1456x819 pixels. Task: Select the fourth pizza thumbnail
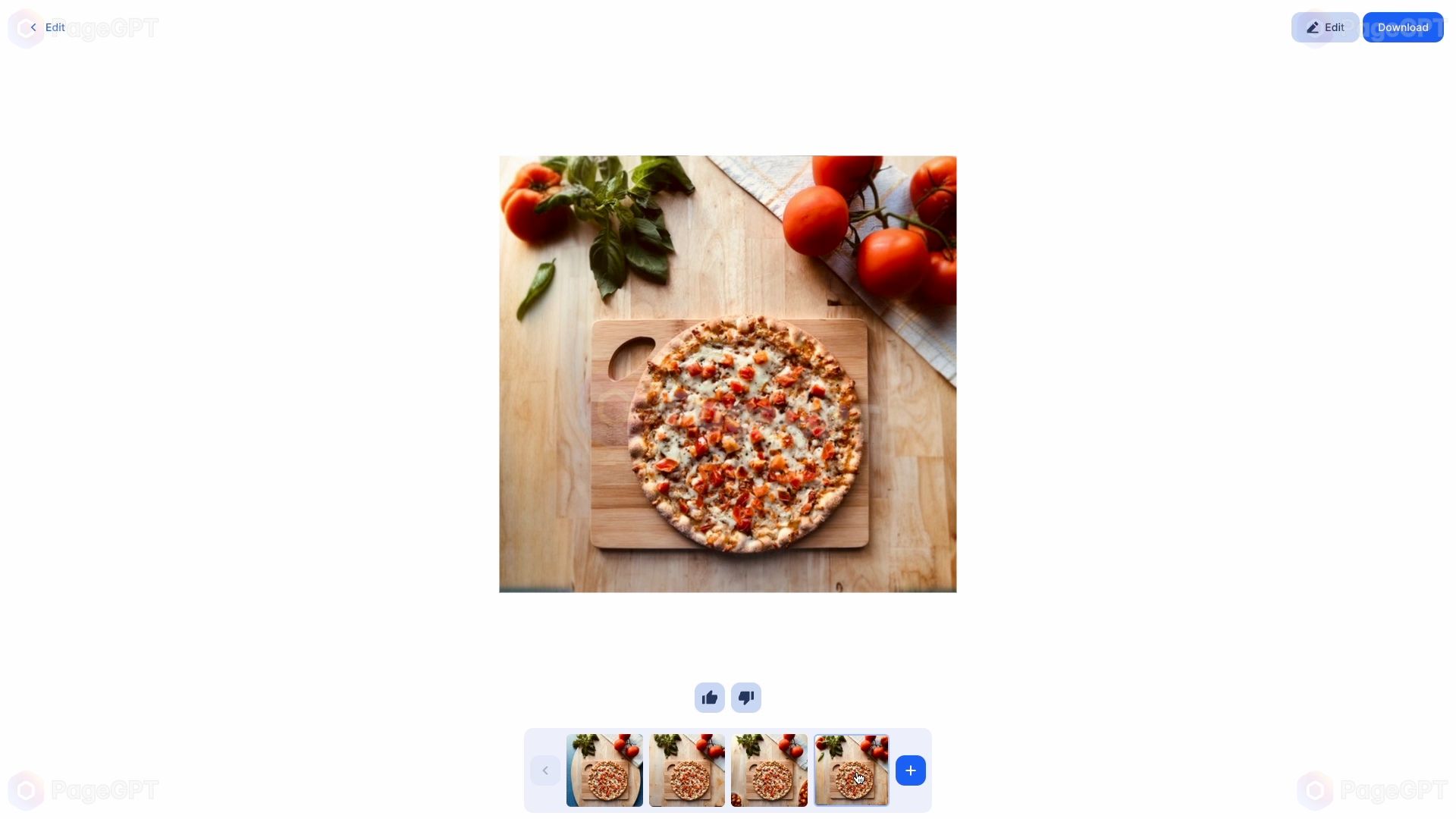click(851, 770)
